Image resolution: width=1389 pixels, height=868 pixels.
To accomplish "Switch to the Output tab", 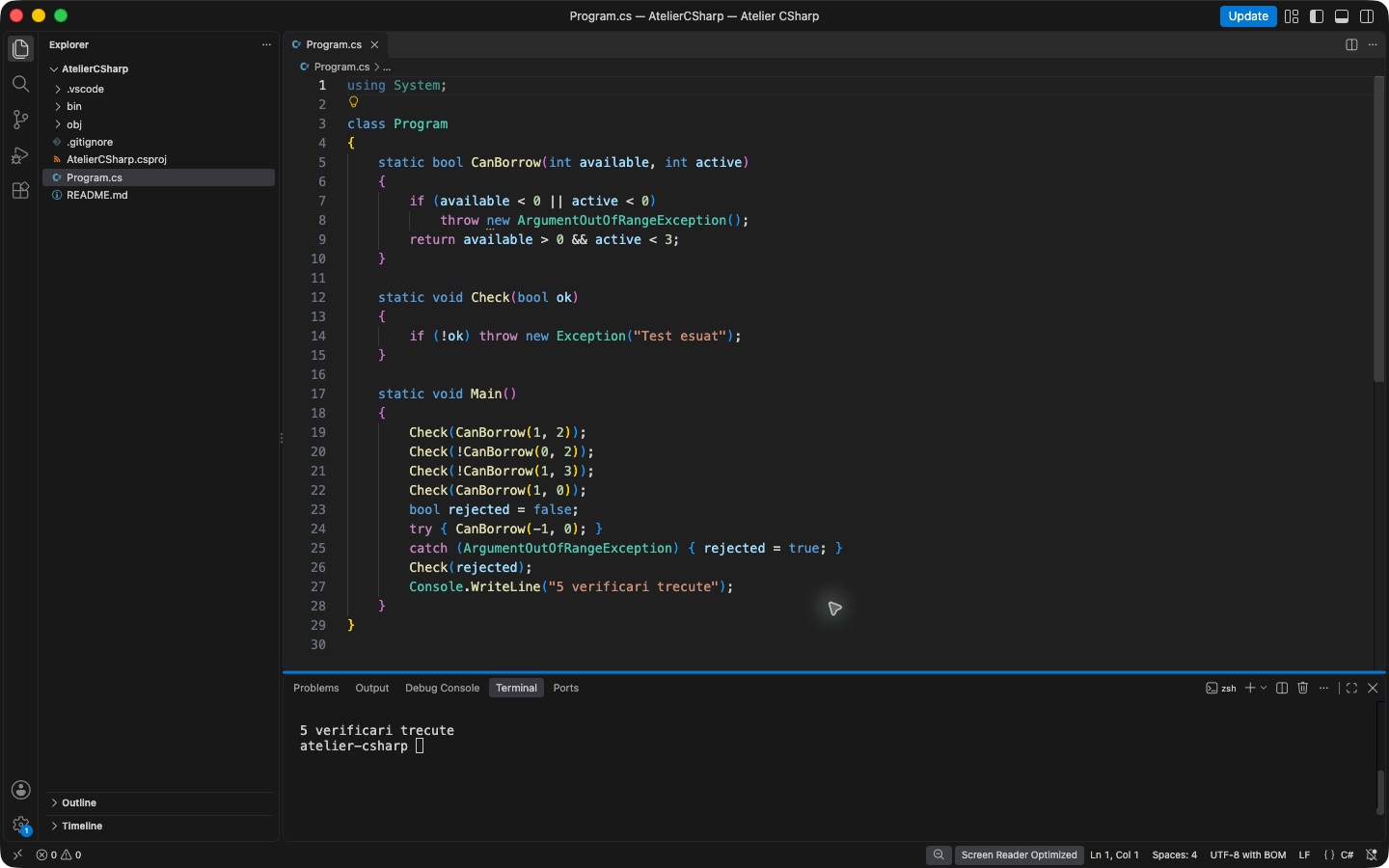I will 372,688.
